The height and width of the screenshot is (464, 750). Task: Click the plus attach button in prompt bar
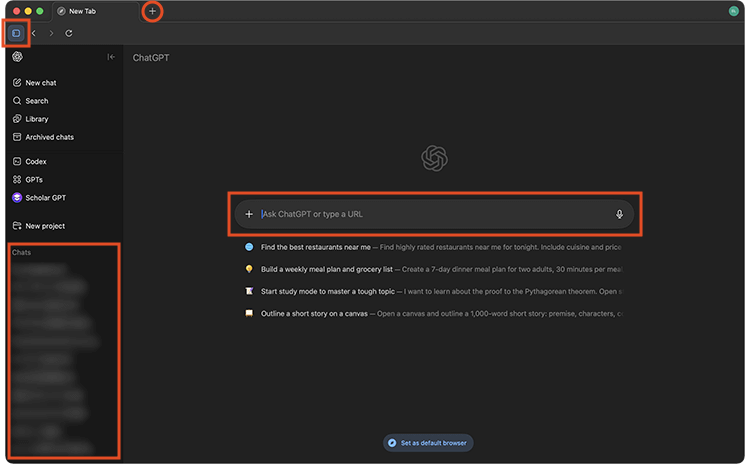pyautogui.click(x=249, y=214)
